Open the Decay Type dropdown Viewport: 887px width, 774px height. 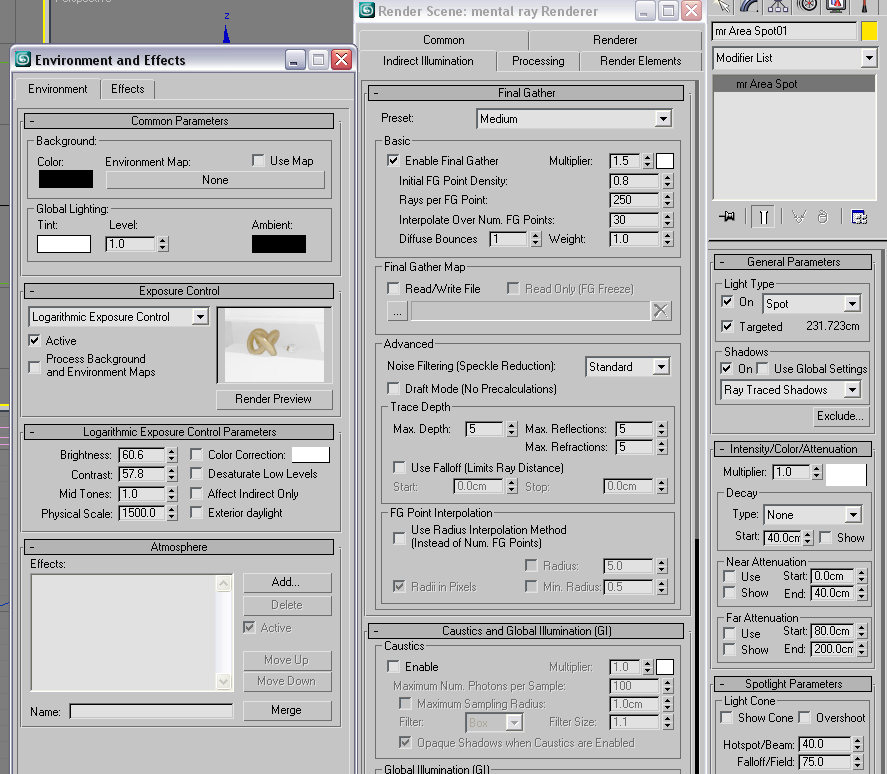tap(812, 515)
